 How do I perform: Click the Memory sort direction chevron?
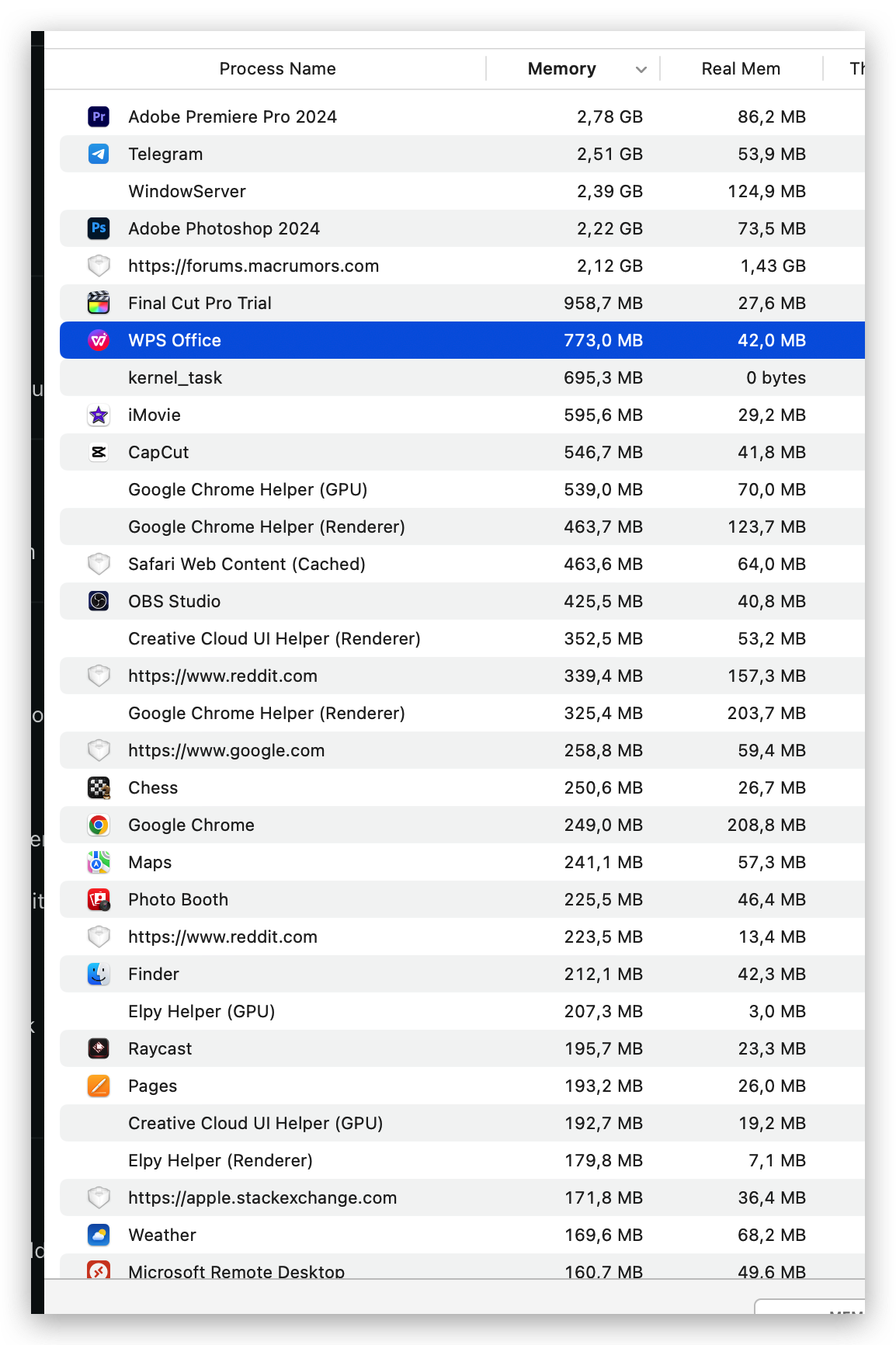(x=641, y=69)
